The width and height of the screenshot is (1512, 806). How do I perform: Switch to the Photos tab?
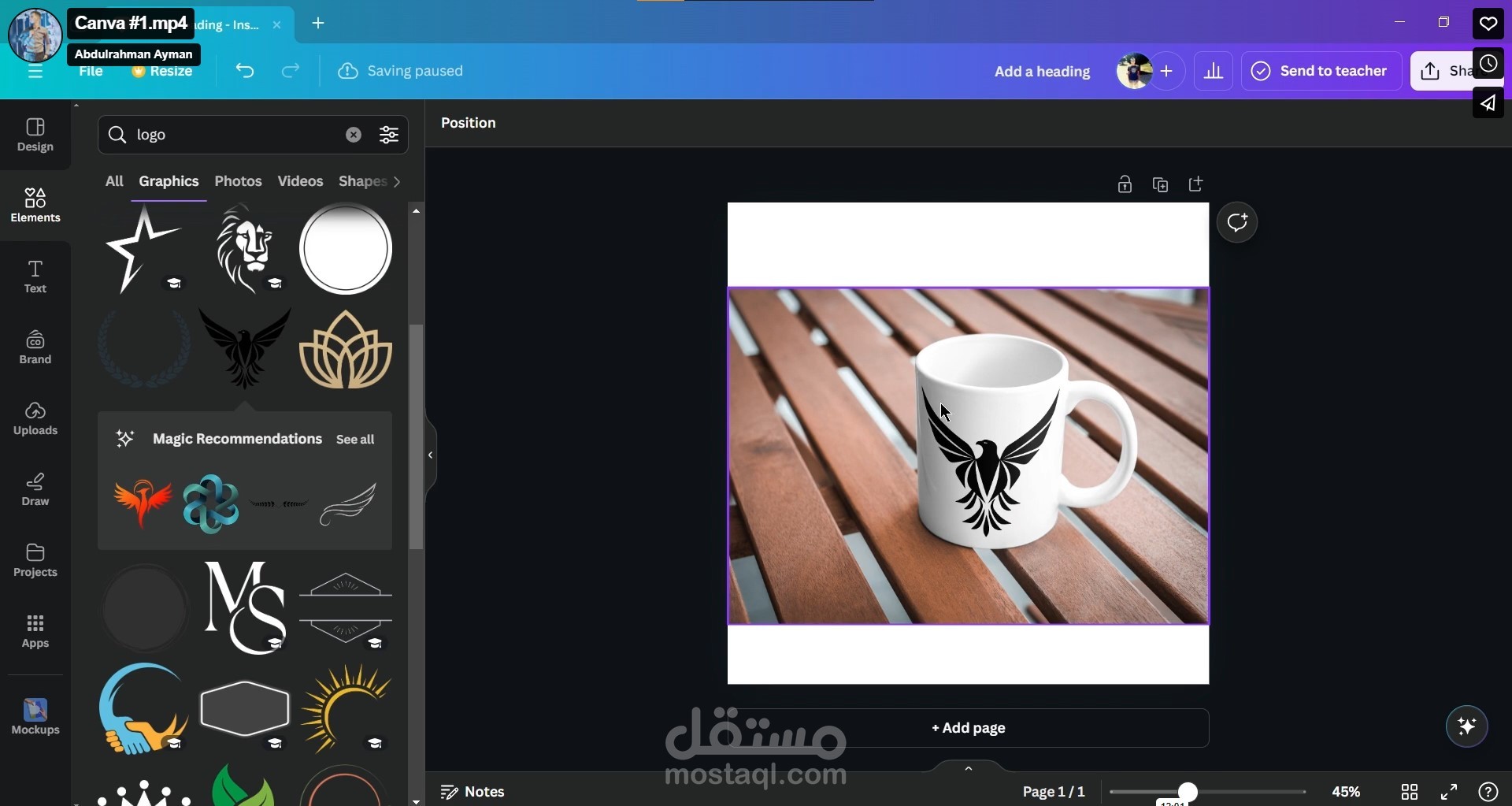pos(238,181)
